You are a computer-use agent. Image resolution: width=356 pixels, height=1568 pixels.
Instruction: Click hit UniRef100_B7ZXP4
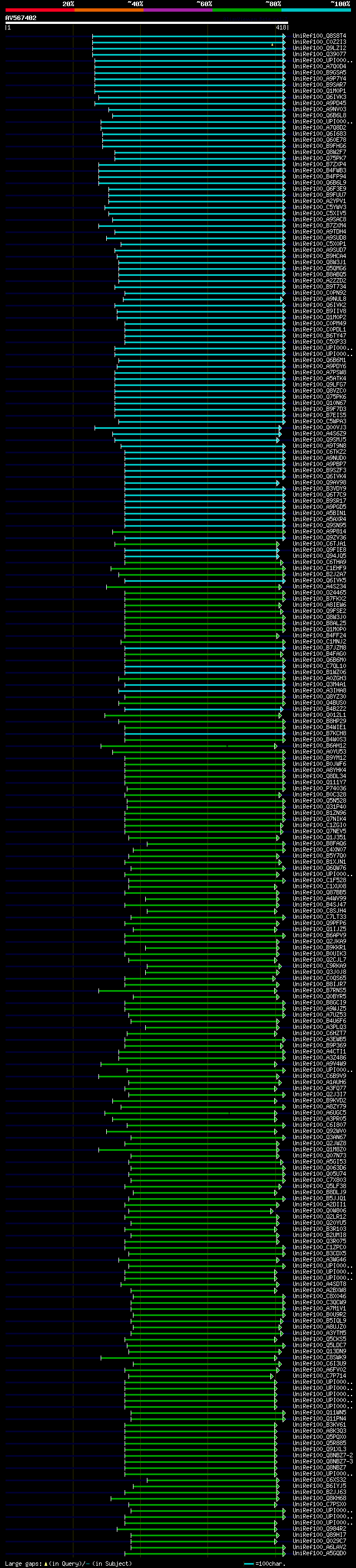click(319, 164)
